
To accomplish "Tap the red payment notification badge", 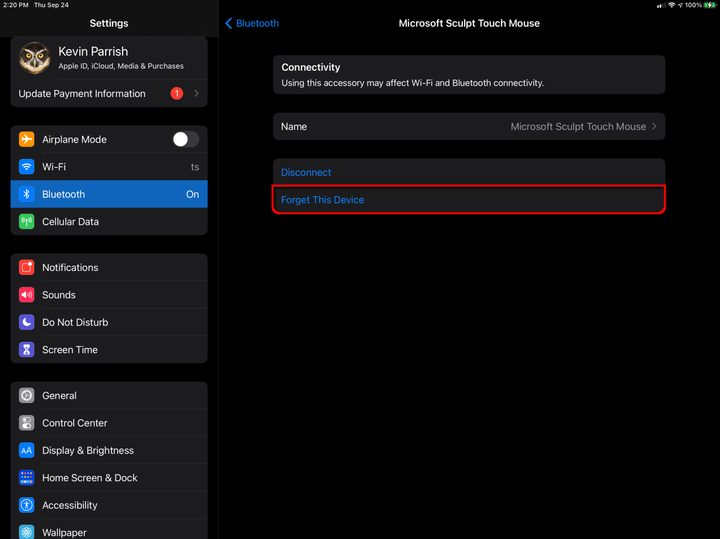I will (177, 94).
